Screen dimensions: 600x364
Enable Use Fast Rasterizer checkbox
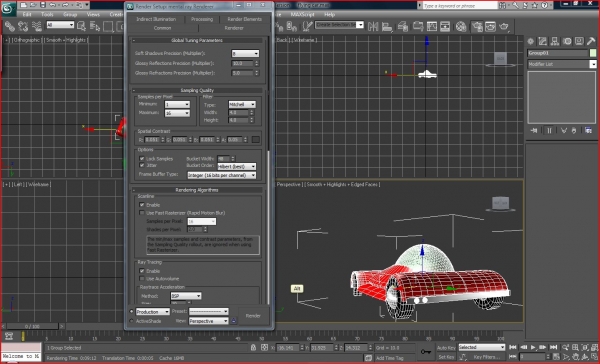[x=142, y=212]
